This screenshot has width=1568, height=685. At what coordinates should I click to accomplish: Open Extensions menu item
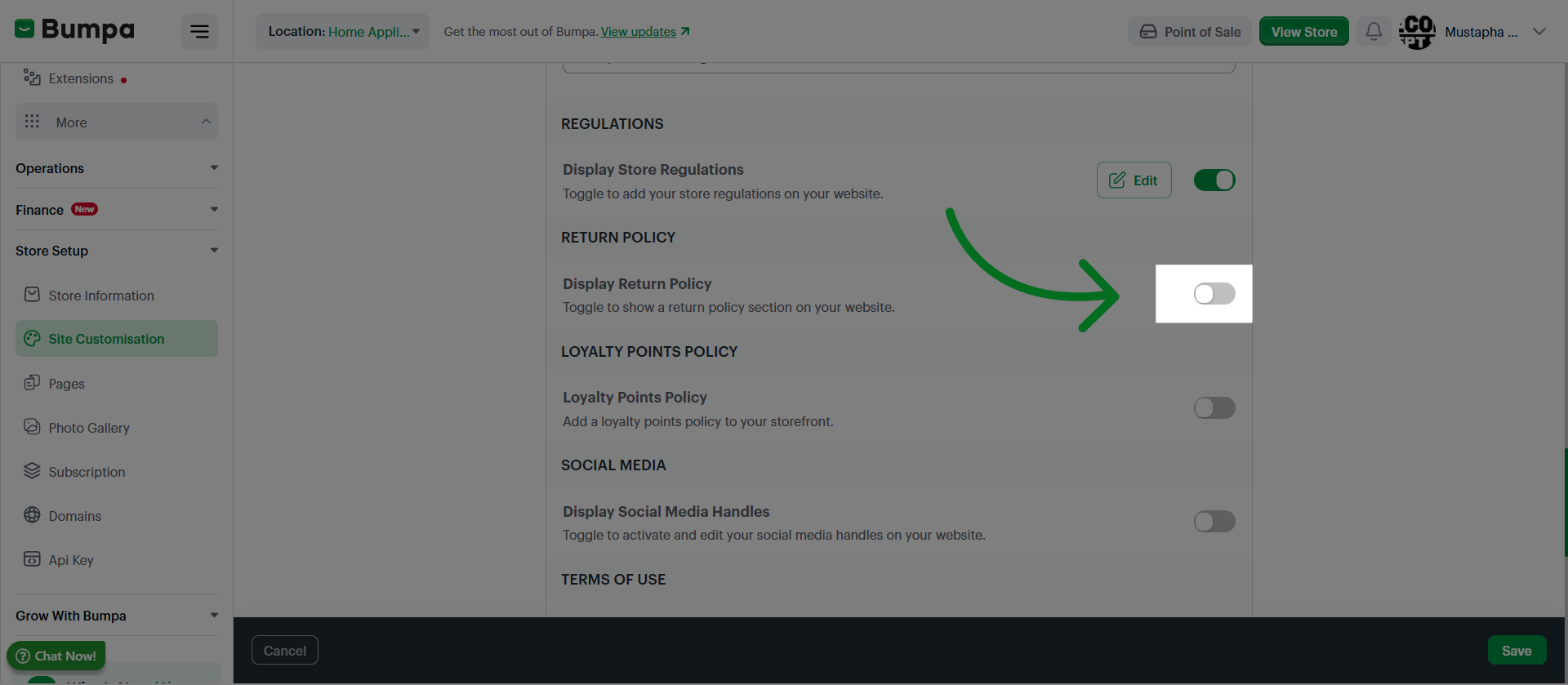(117, 78)
